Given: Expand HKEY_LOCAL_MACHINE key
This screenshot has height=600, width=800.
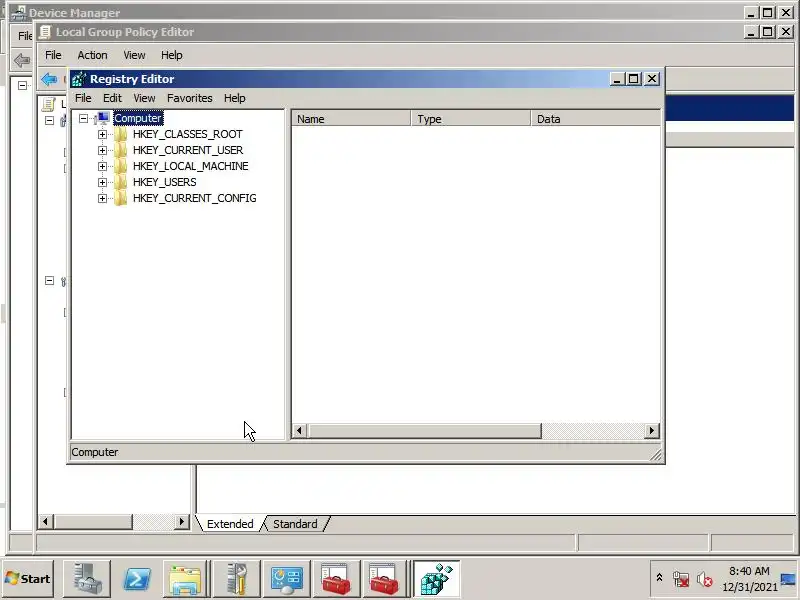Looking at the screenshot, I should (102, 166).
